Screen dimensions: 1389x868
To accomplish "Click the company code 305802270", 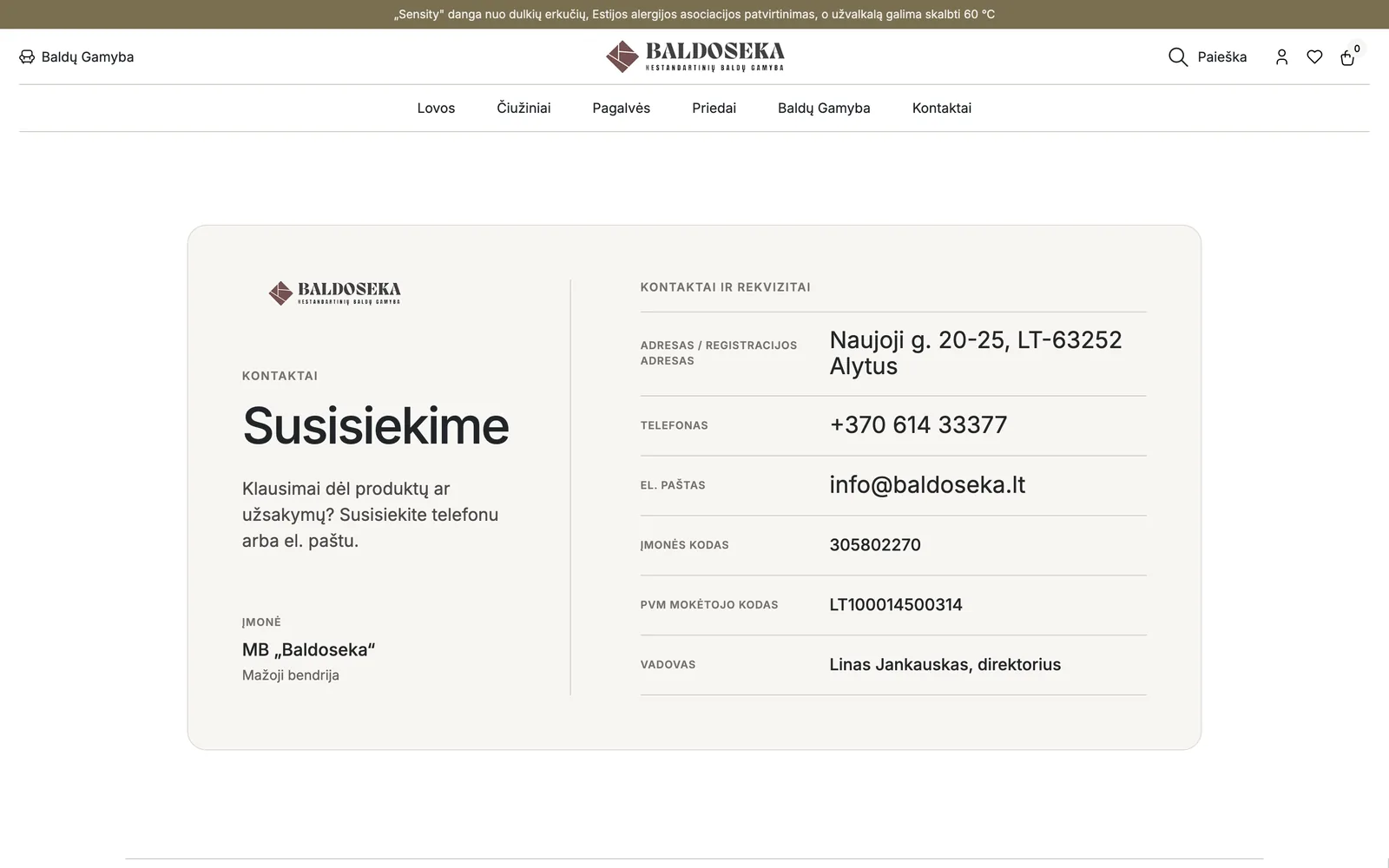I will [874, 545].
